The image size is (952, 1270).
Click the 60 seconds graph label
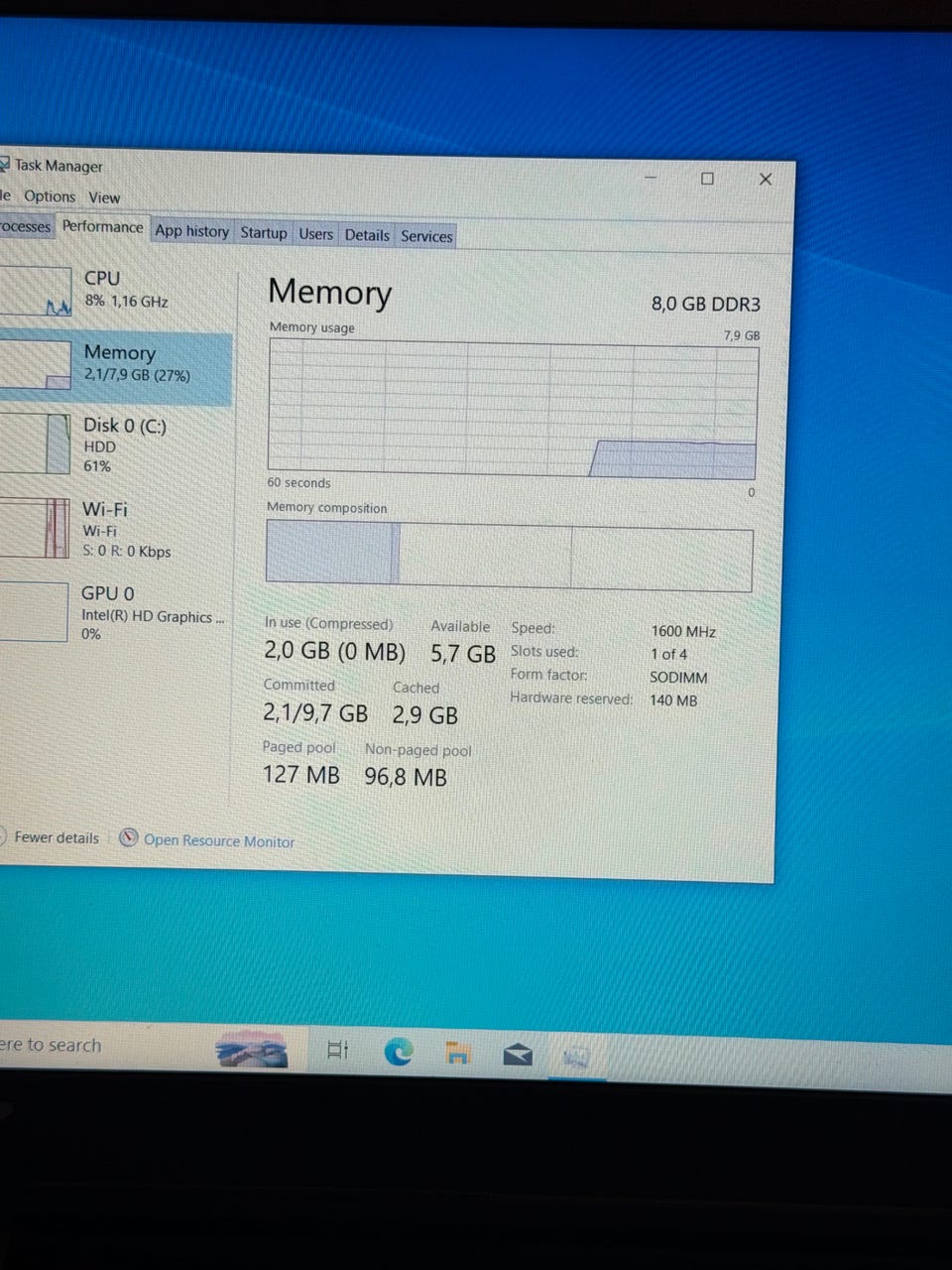point(298,483)
